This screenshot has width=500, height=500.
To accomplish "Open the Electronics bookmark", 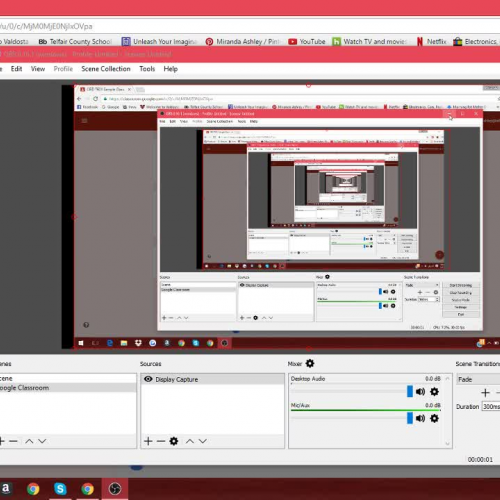I will click(x=475, y=42).
